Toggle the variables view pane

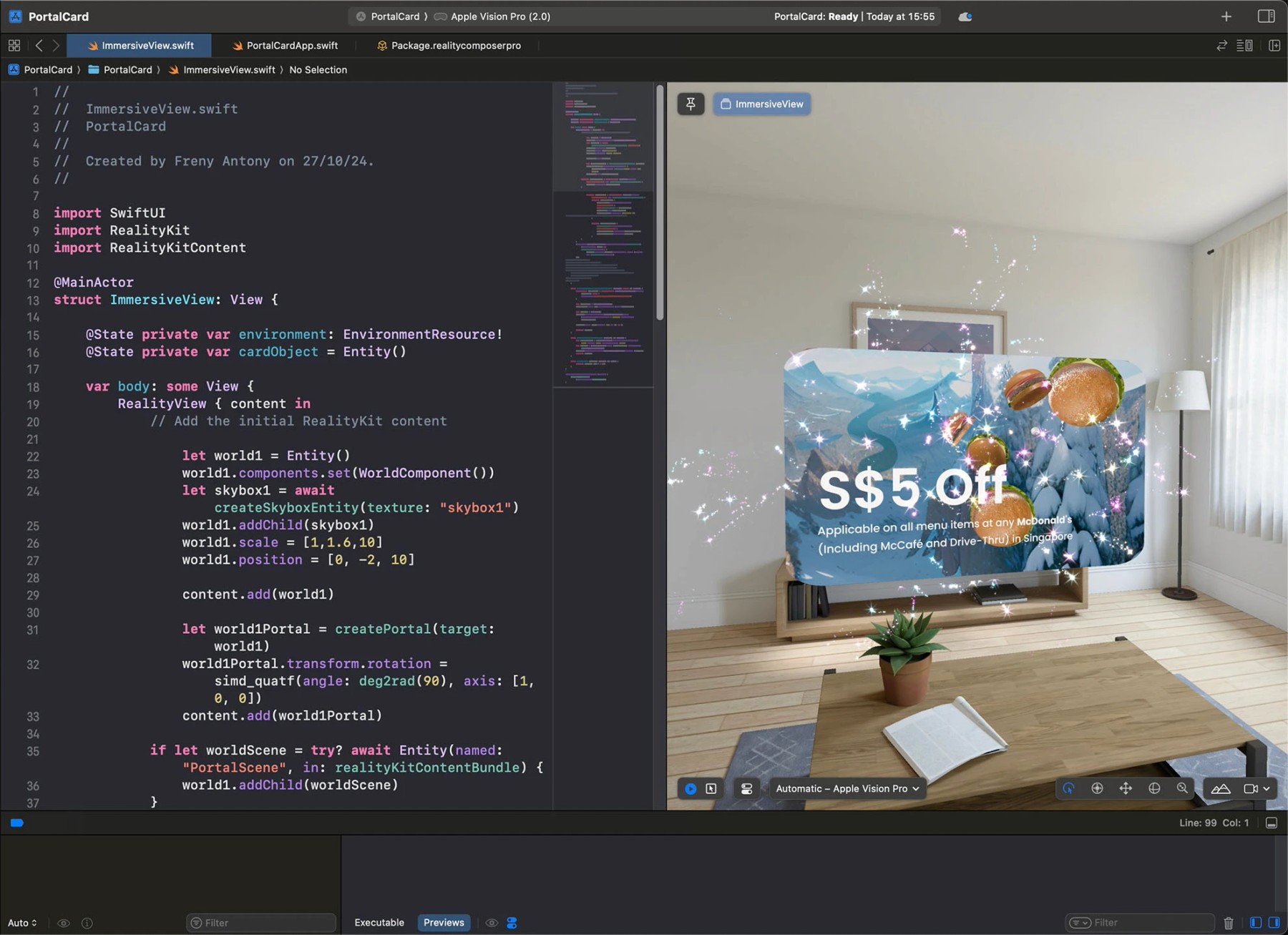pos(1256,923)
